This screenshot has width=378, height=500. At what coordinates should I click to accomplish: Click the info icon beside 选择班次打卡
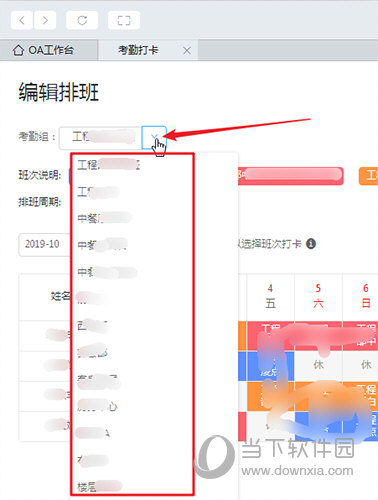point(311,244)
